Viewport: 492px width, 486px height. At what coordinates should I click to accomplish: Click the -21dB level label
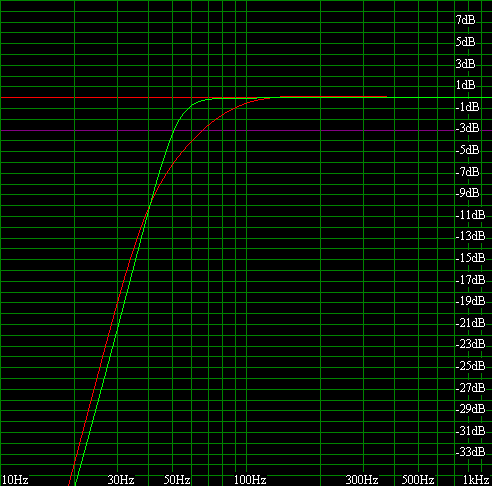[x=470, y=323]
